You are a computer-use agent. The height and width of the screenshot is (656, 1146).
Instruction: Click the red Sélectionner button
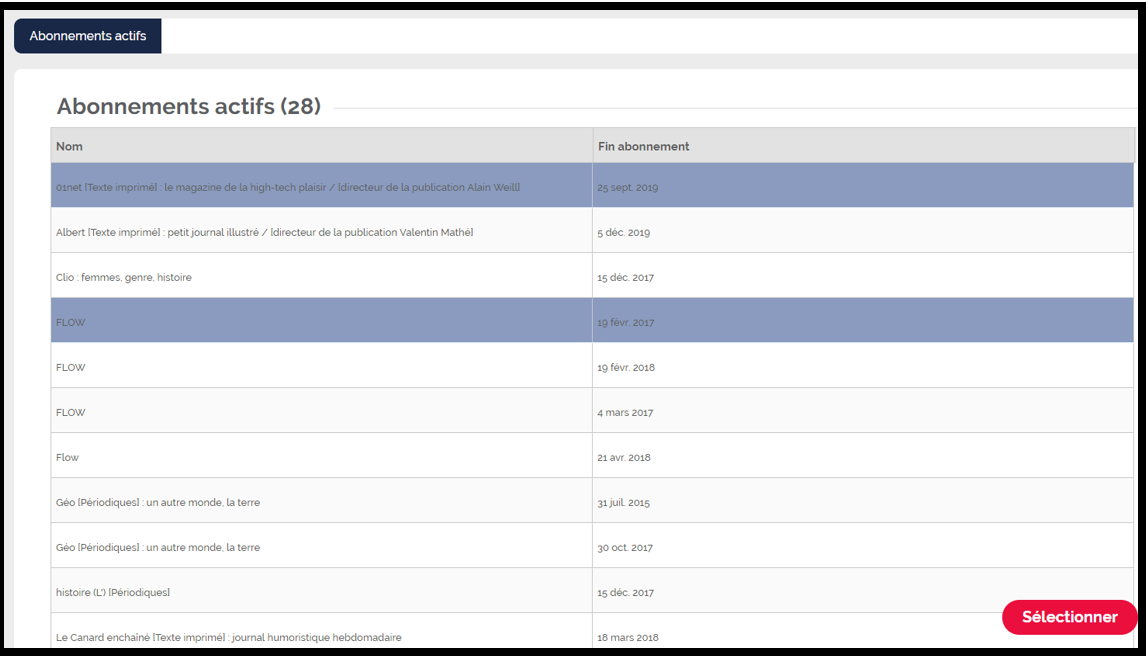[1069, 617]
